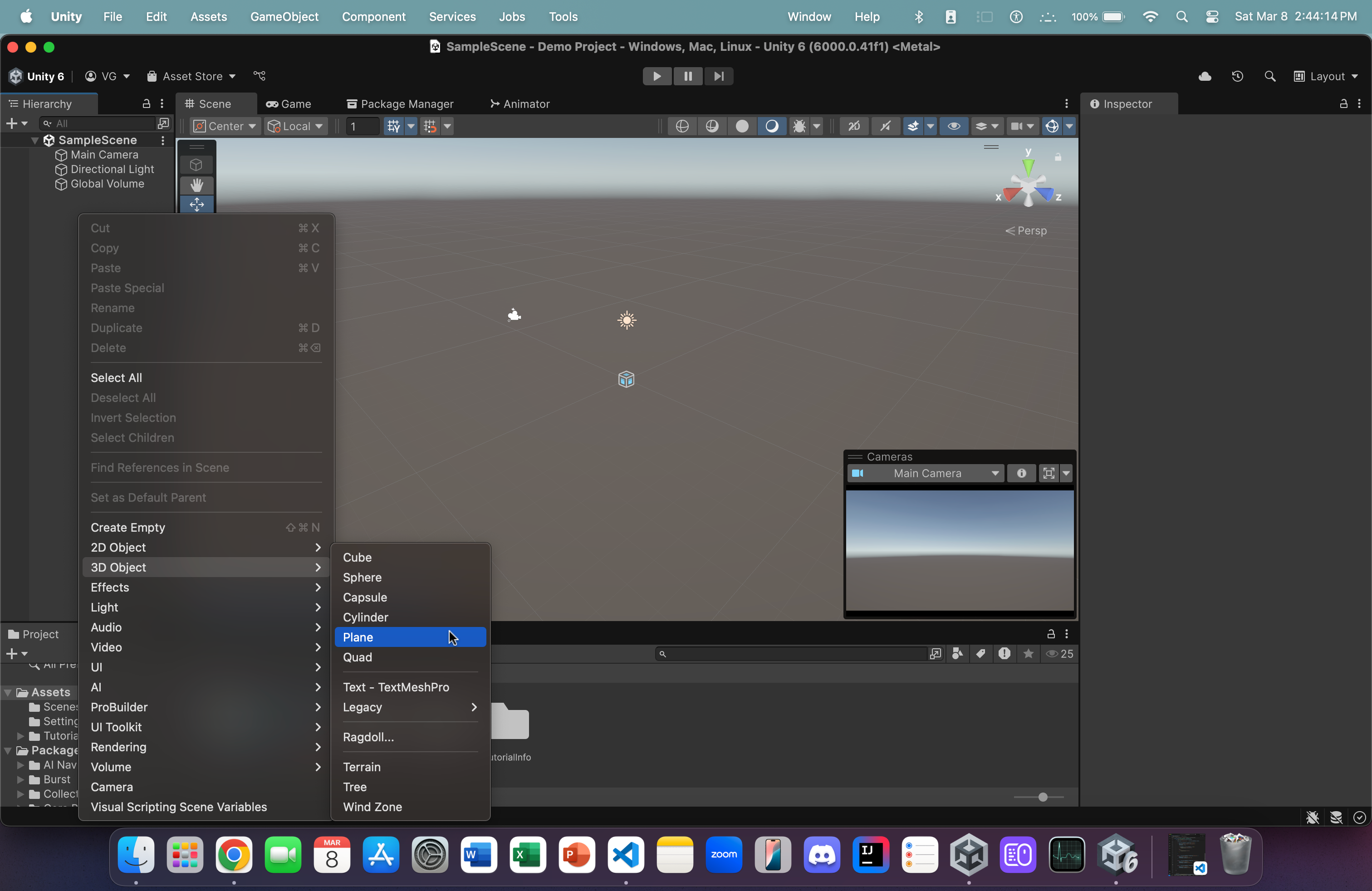The height and width of the screenshot is (891, 1372).
Task: Click the Scene view draw mode wireframe icon
Action: (682, 126)
